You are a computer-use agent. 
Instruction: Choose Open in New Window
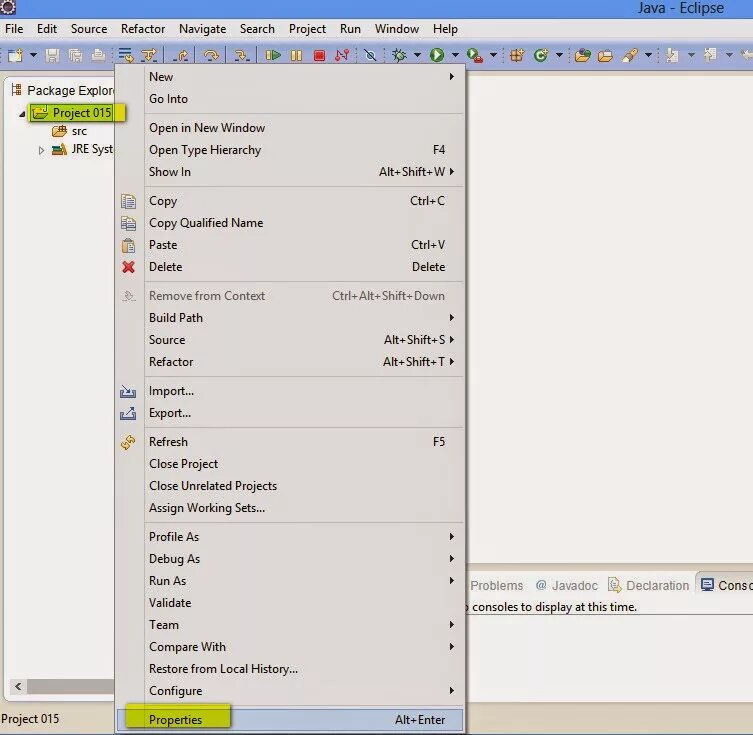pyautogui.click(x=290, y=128)
